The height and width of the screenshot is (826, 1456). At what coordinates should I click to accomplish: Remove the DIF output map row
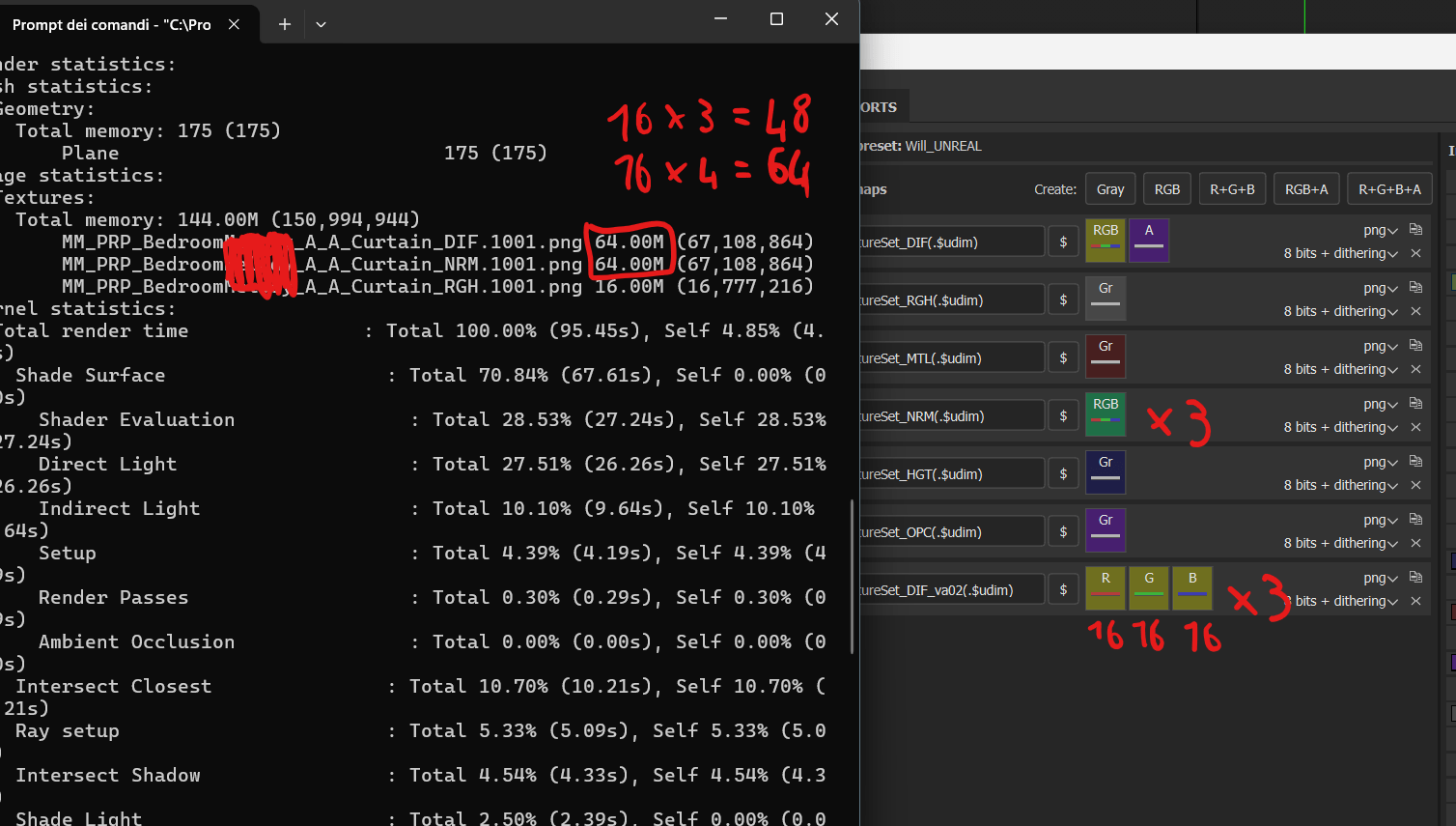coord(1415,253)
